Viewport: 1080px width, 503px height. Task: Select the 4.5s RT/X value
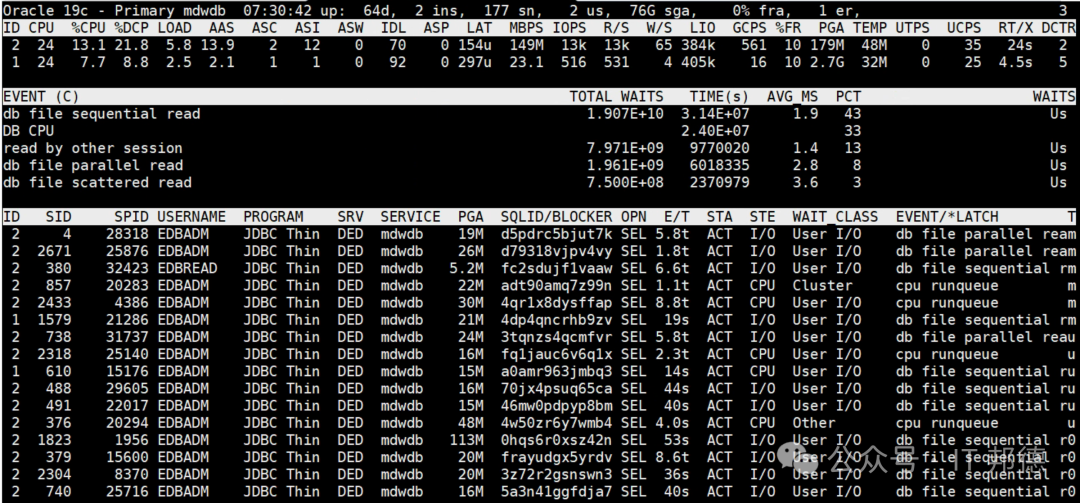click(x=1015, y=62)
